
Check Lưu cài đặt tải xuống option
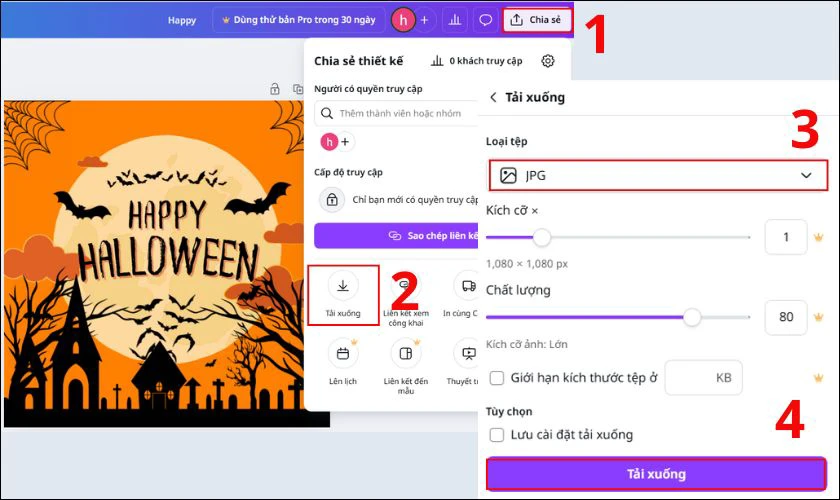(497, 435)
